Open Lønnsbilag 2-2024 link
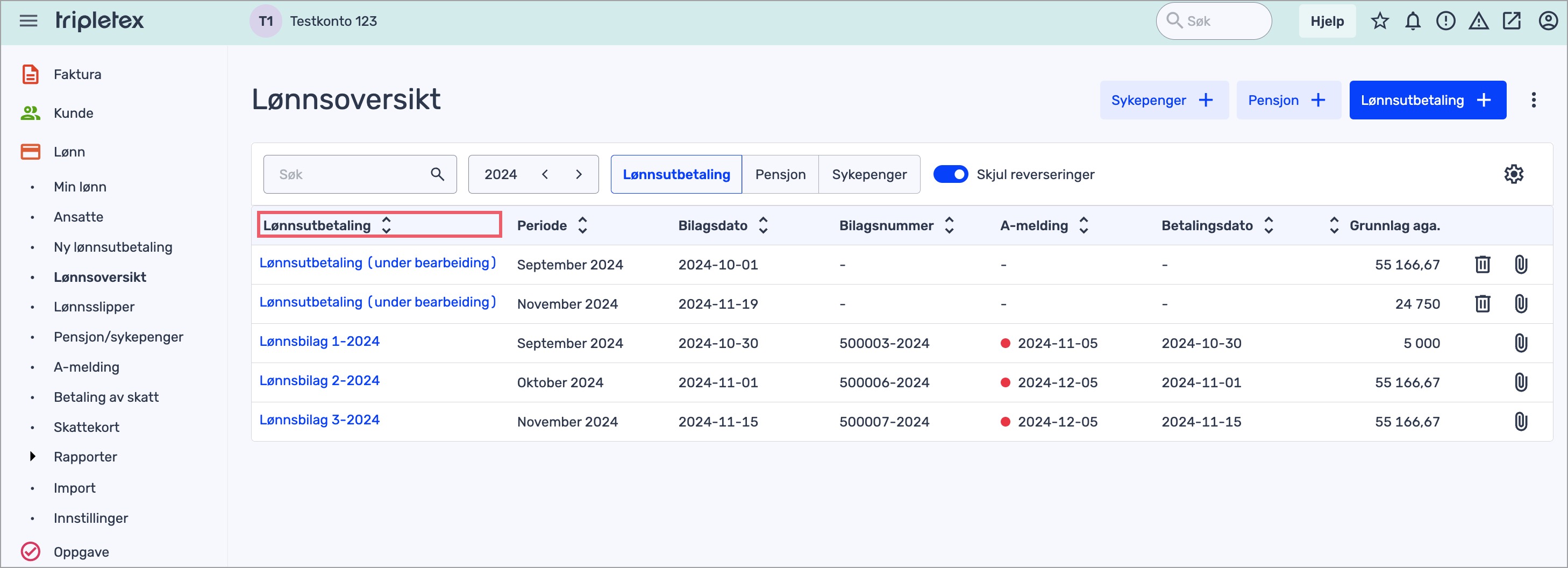This screenshot has height=568, width=1568. click(x=319, y=380)
